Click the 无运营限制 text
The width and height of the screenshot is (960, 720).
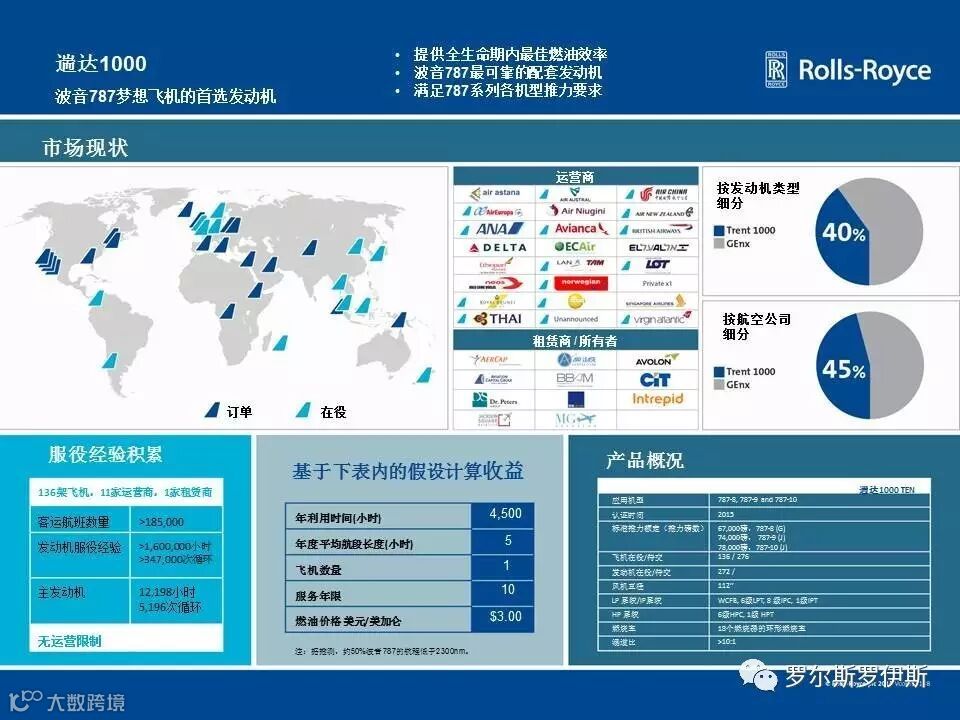tap(69, 641)
